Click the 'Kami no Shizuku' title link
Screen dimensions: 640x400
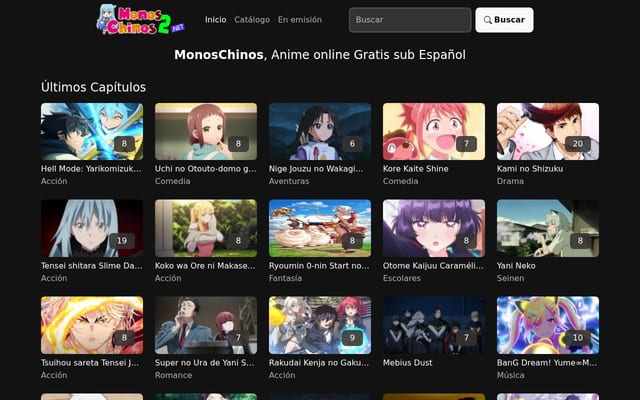(x=530, y=169)
